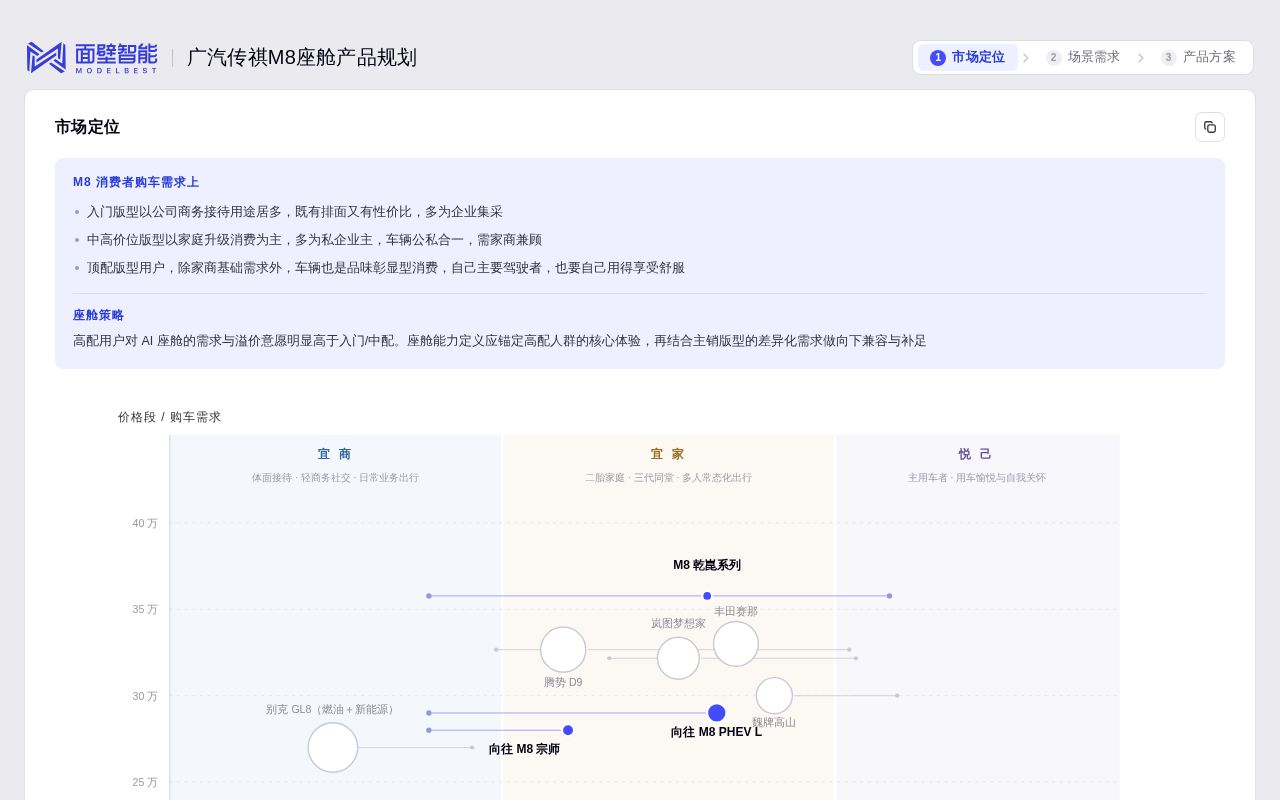
Task: Click the M8 消费者购车需求上 heading
Action: point(136,182)
